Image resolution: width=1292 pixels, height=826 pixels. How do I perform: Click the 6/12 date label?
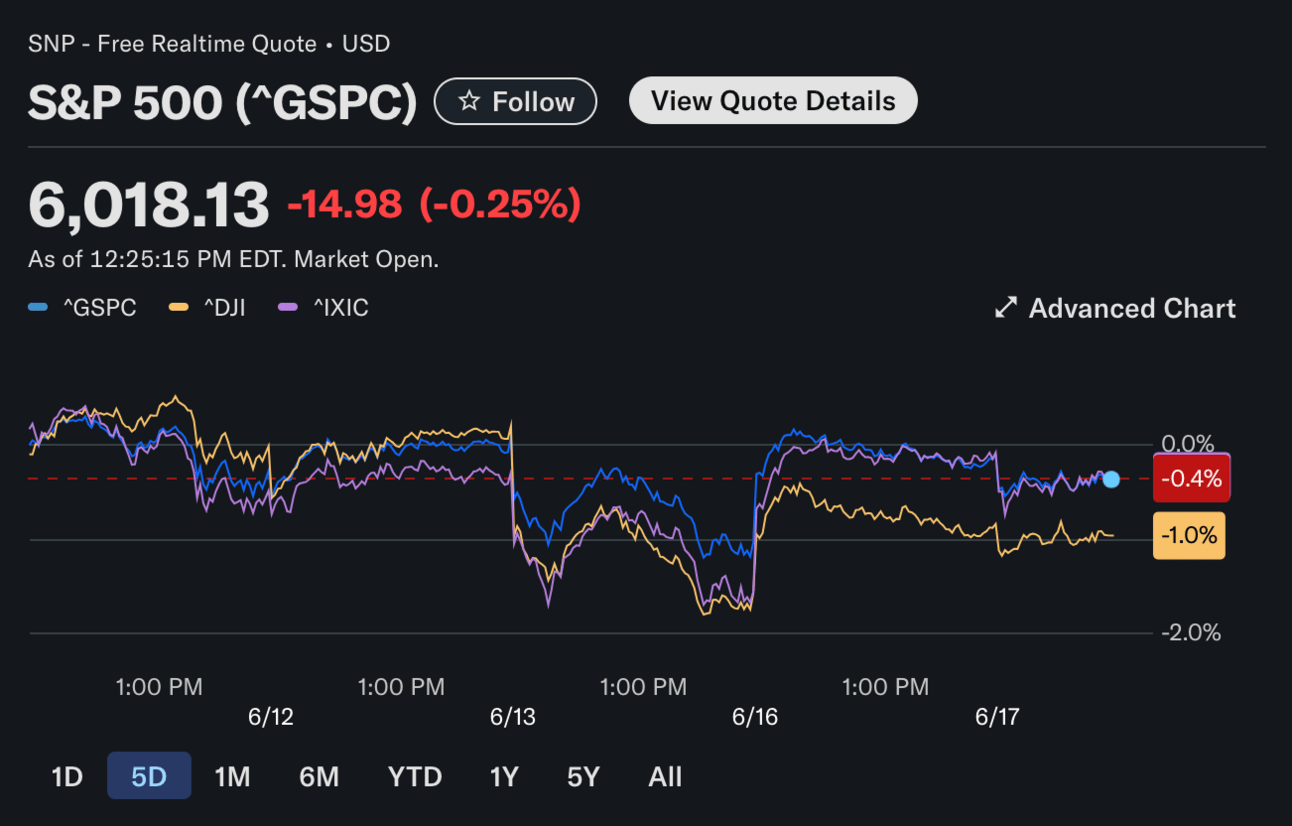[x=271, y=717]
